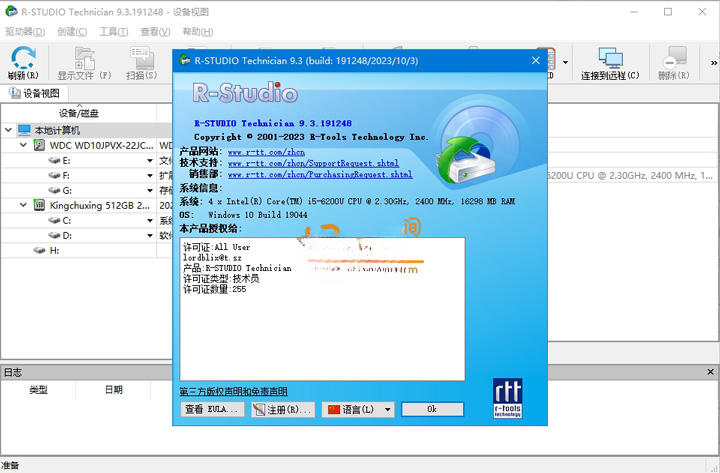Open the dropdown arrow for F: partition
The width and height of the screenshot is (720, 473).
tap(150, 175)
